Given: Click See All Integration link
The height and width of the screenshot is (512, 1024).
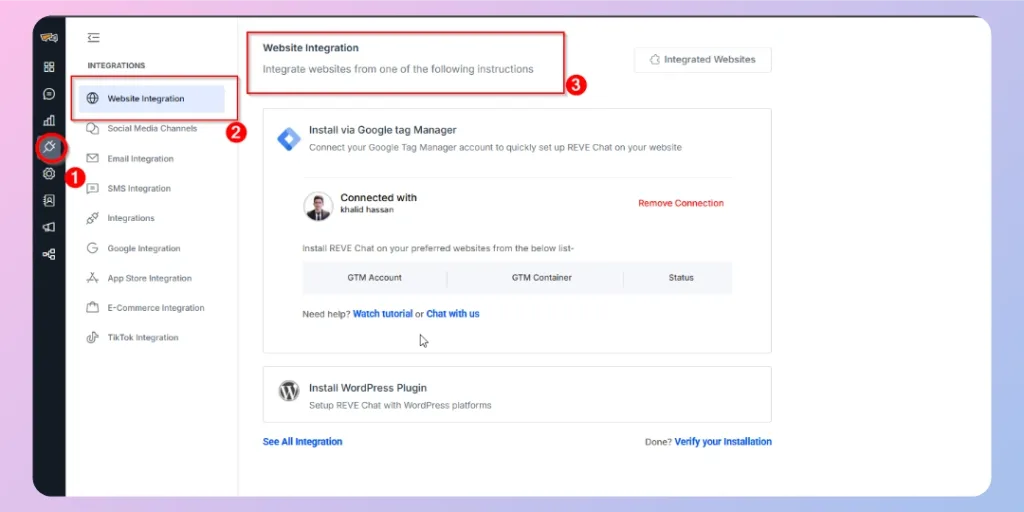Looking at the screenshot, I should (x=302, y=441).
